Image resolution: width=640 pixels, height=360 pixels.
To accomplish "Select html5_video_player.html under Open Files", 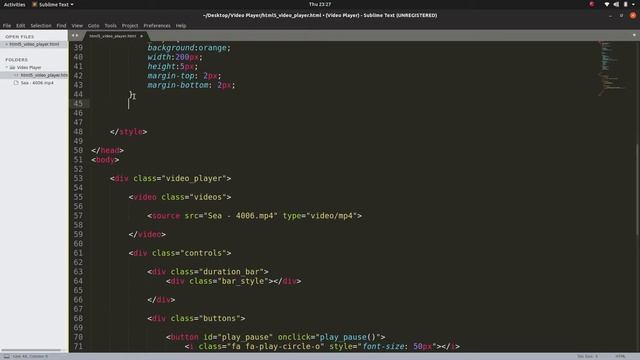I will pyautogui.click(x=34, y=44).
